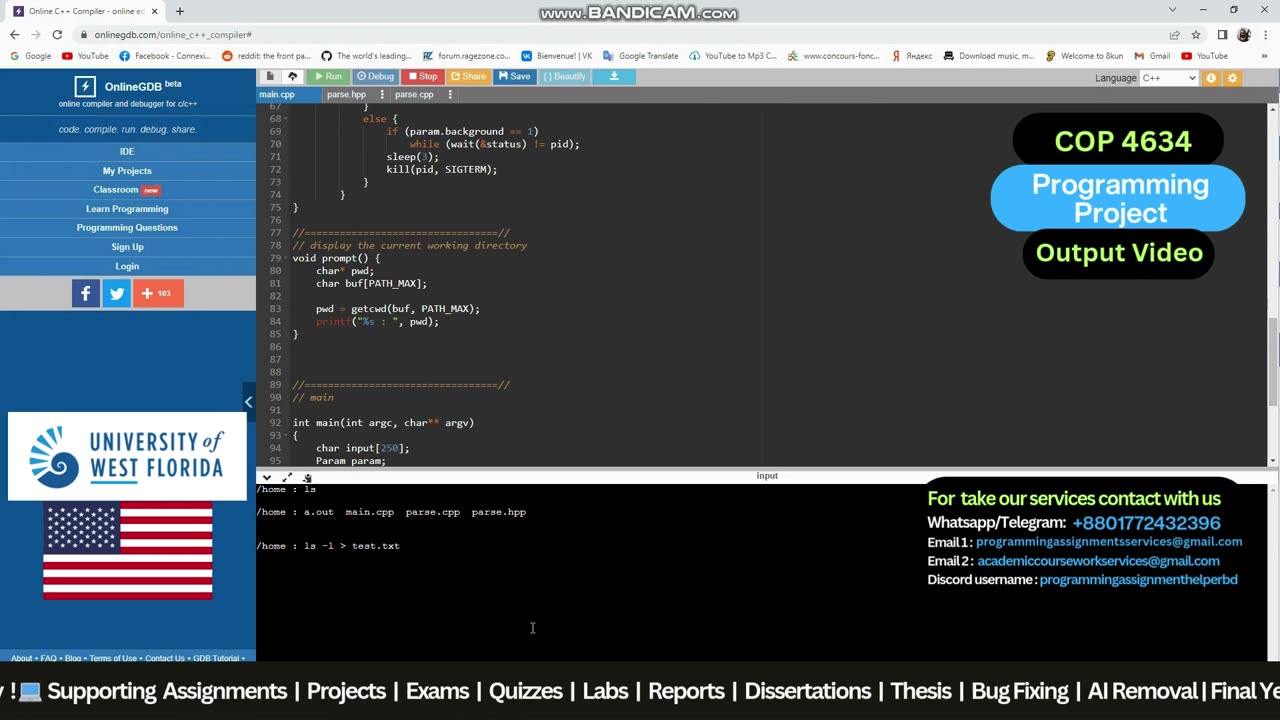Reload the page with refresh icon

(x=57, y=34)
